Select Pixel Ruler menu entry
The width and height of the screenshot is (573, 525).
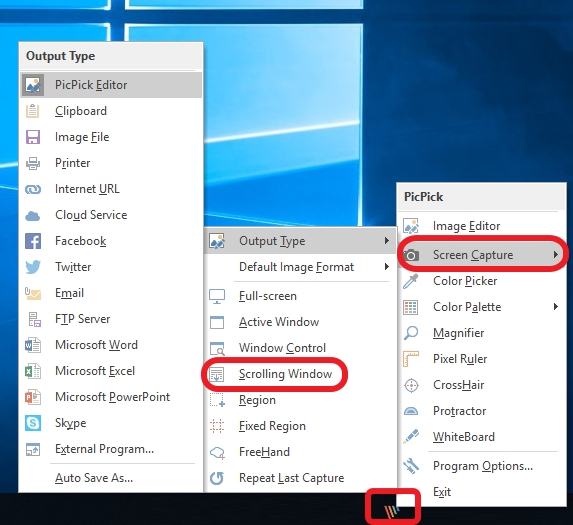[x=482, y=359]
